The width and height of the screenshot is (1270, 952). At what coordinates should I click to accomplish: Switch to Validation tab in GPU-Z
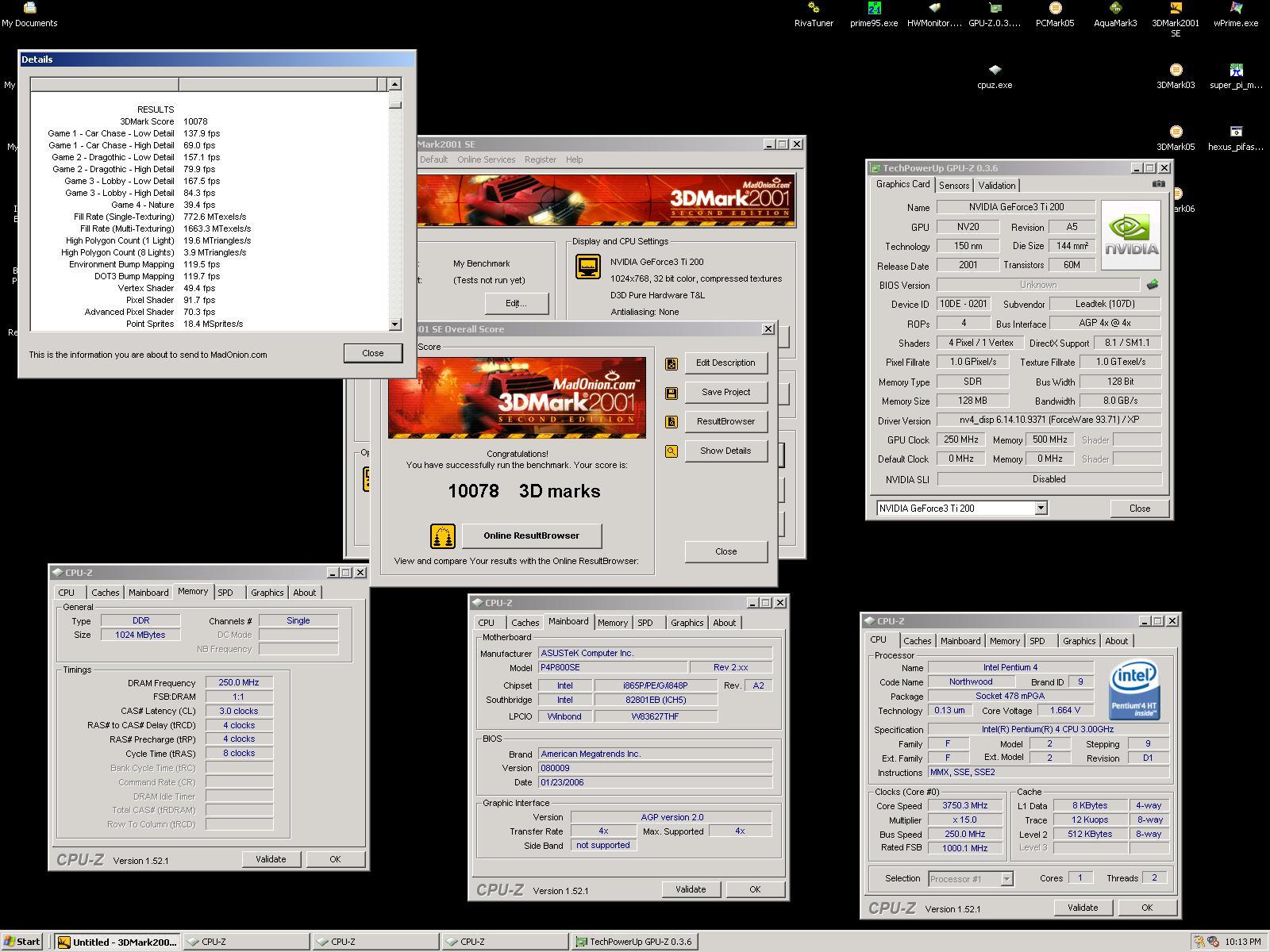point(997,186)
